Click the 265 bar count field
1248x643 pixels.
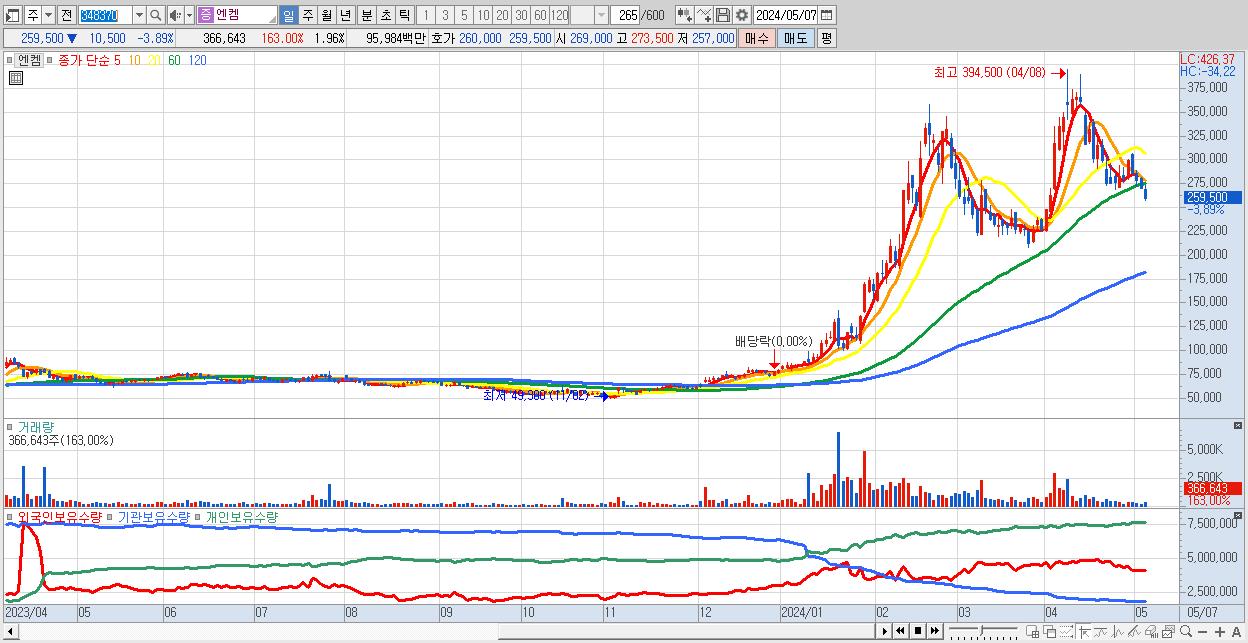(625, 15)
